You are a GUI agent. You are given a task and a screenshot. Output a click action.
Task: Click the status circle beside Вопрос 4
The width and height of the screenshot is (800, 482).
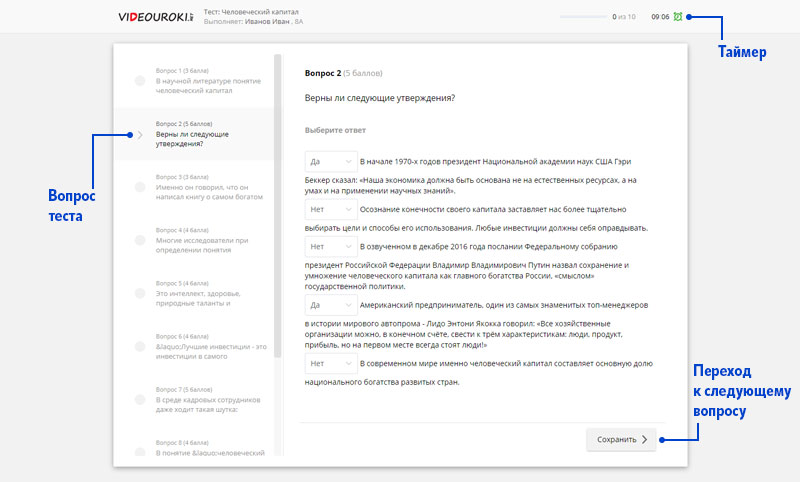(140, 240)
